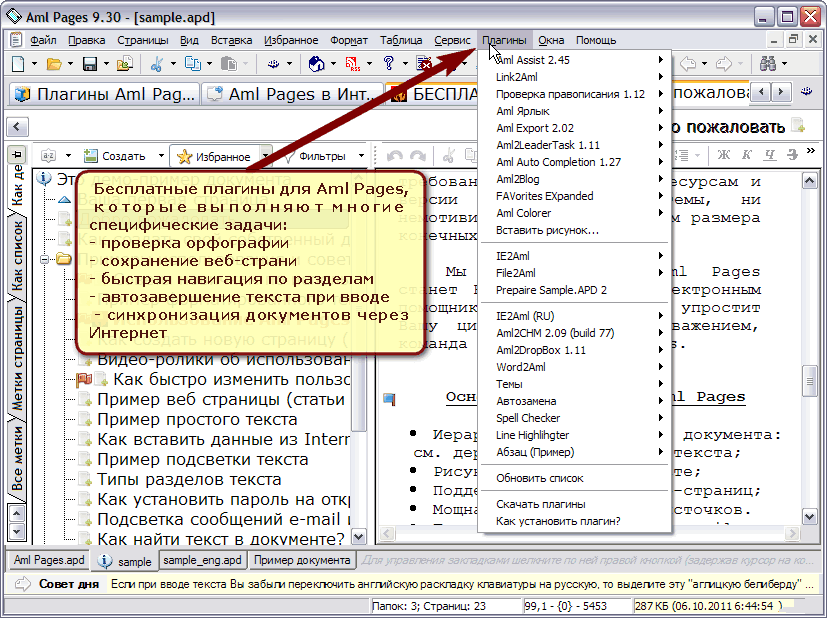Viewport: 827px width, 618px height.
Task: Click the binoculars Search icon
Action: [x=768, y=64]
